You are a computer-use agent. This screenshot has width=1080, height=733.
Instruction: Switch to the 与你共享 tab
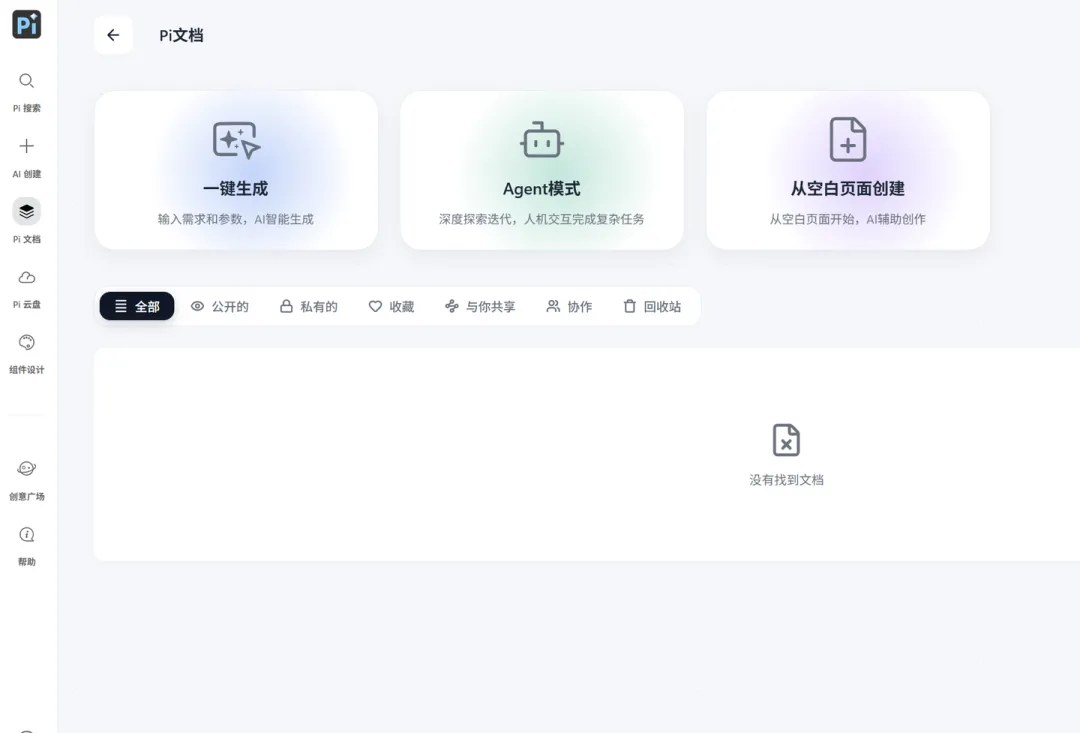[480, 306]
